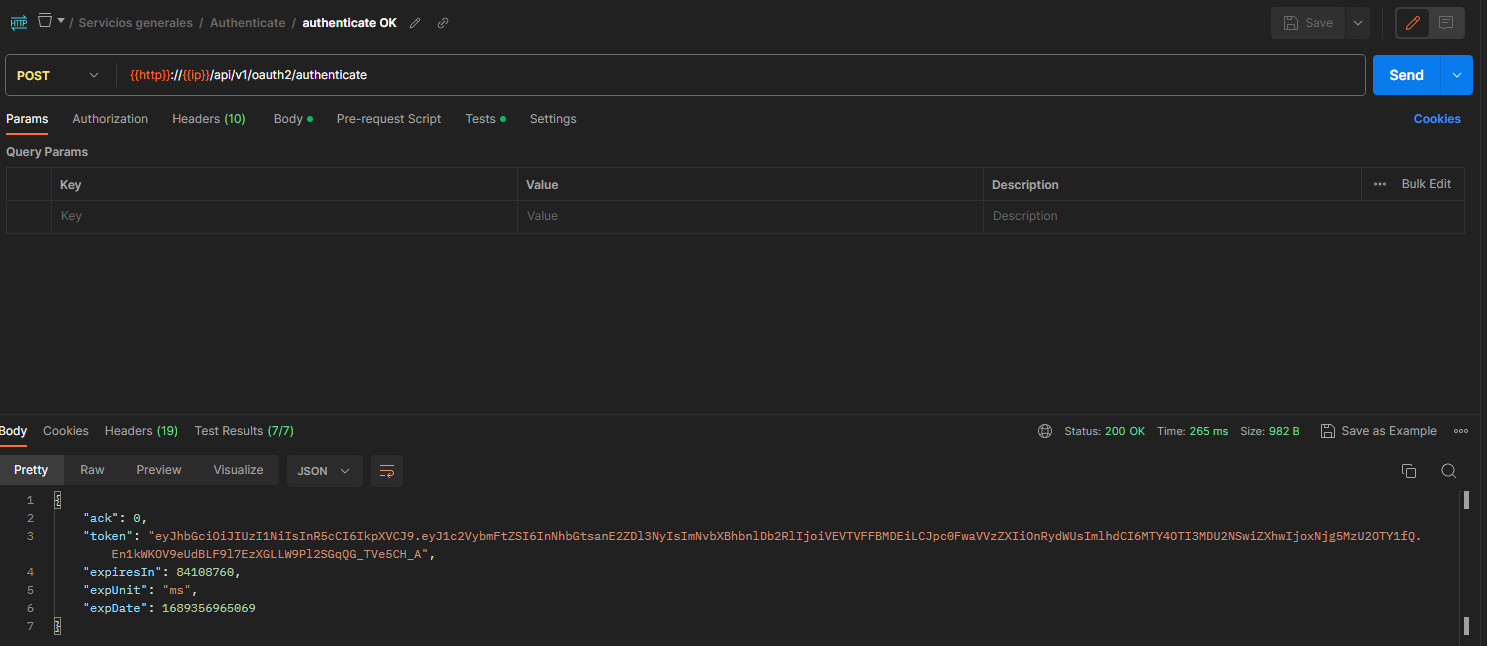Click the collection icon in the breadcrumb
Viewport: 1487px width, 646px height.
45,20
